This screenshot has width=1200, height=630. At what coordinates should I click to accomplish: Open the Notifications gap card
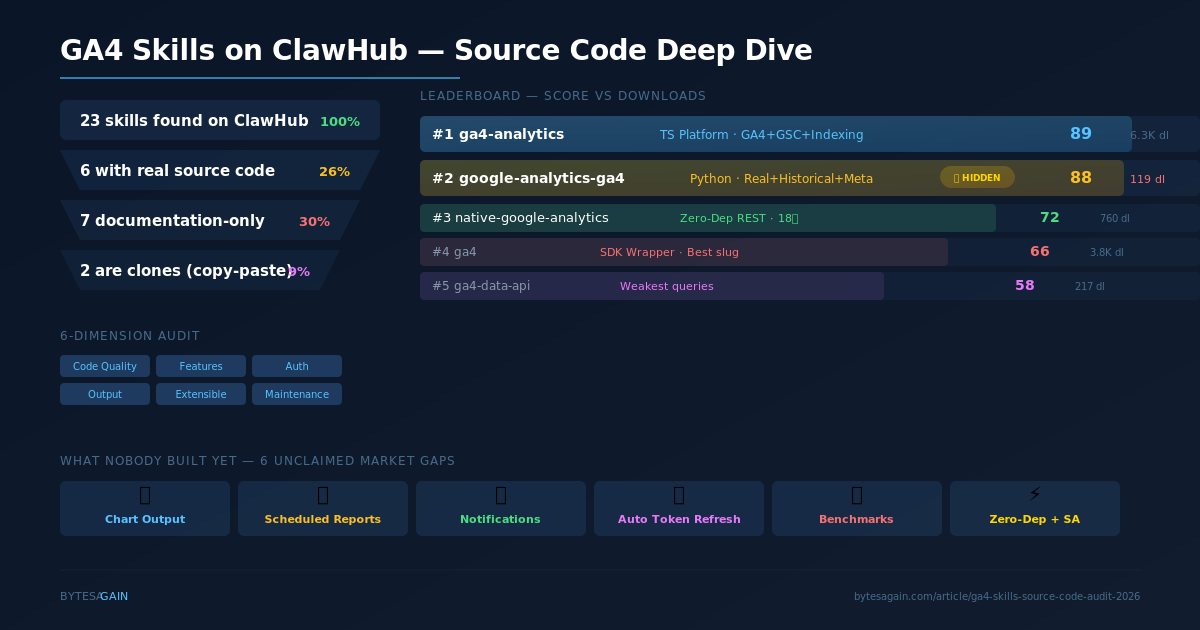(501, 508)
